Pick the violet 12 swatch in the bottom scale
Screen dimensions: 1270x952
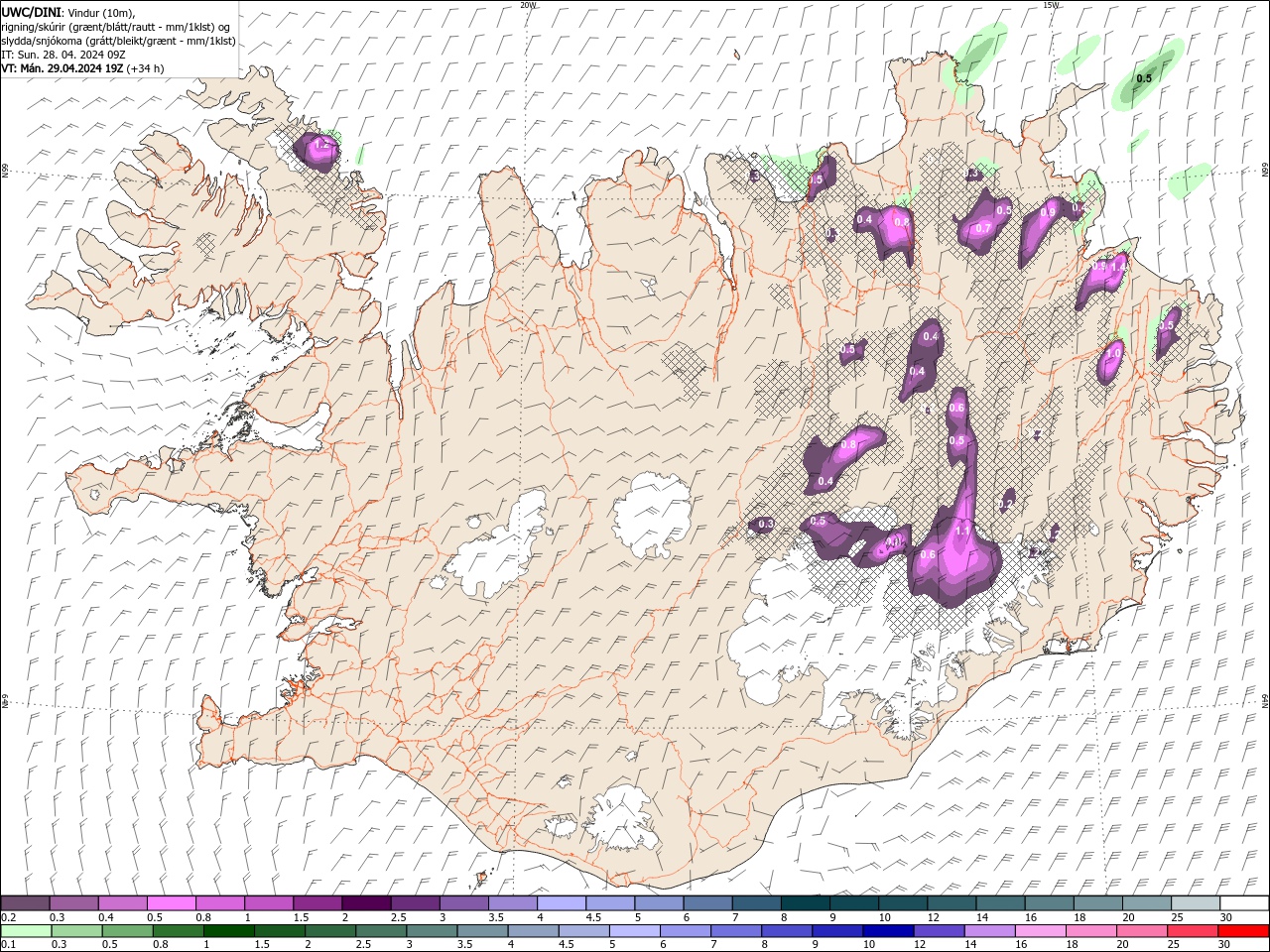pyautogui.click(x=940, y=931)
